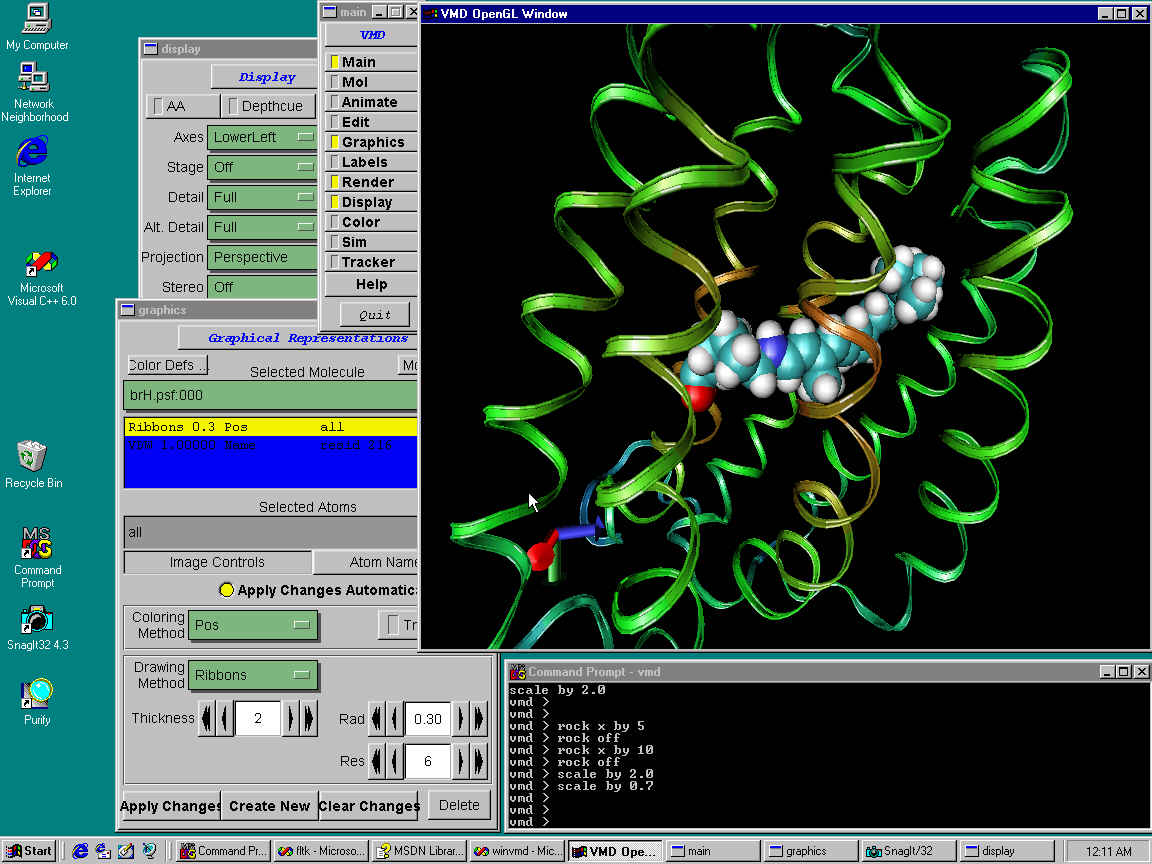This screenshot has height=864, width=1152.
Task: Enable the Depthcue toggle
Action: (x=266, y=106)
